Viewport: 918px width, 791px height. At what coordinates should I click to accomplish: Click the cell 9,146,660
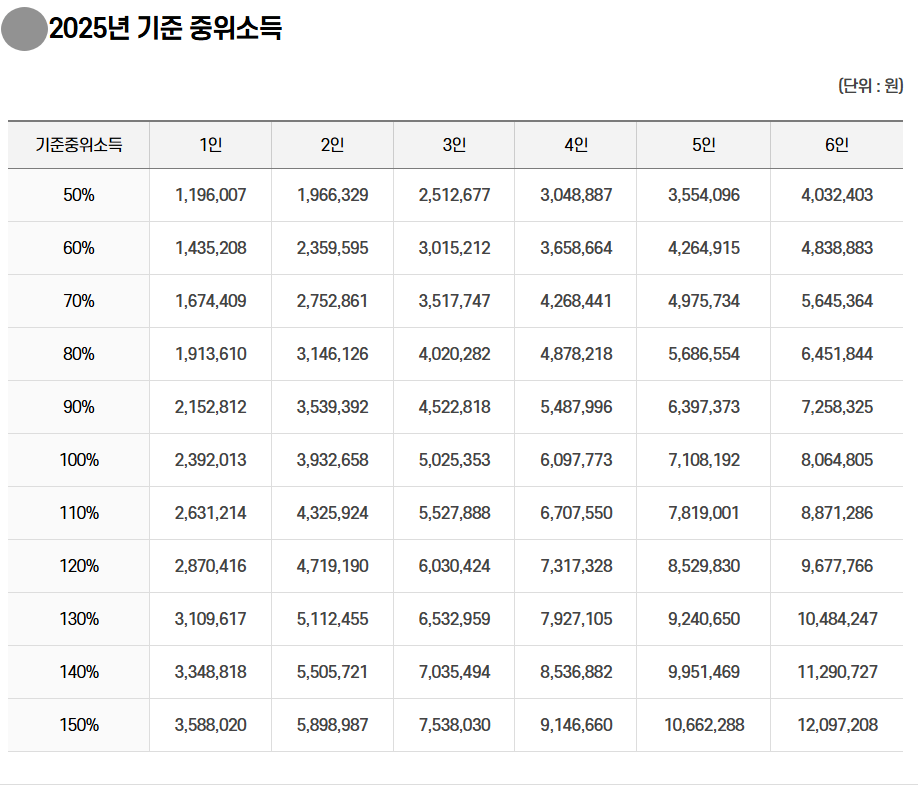tap(576, 725)
